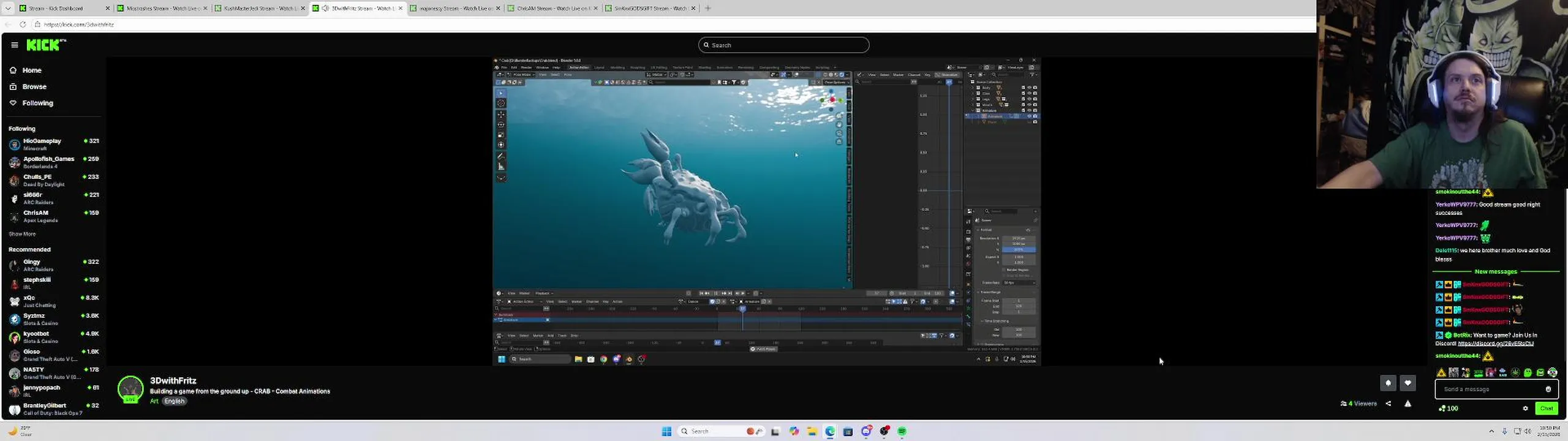1568x441 pixels.
Task: Click the viewport pan hand icon
Action: [x=839, y=124]
